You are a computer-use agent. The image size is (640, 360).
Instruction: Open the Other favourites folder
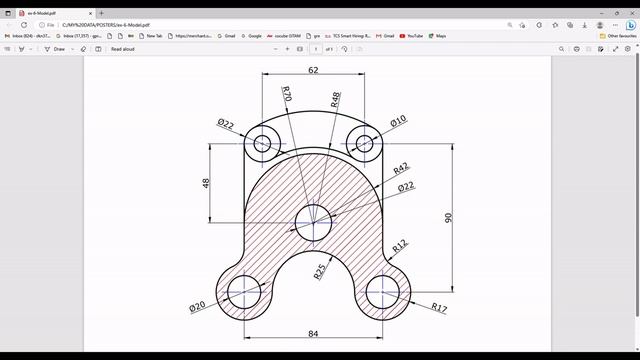[x=618, y=36]
